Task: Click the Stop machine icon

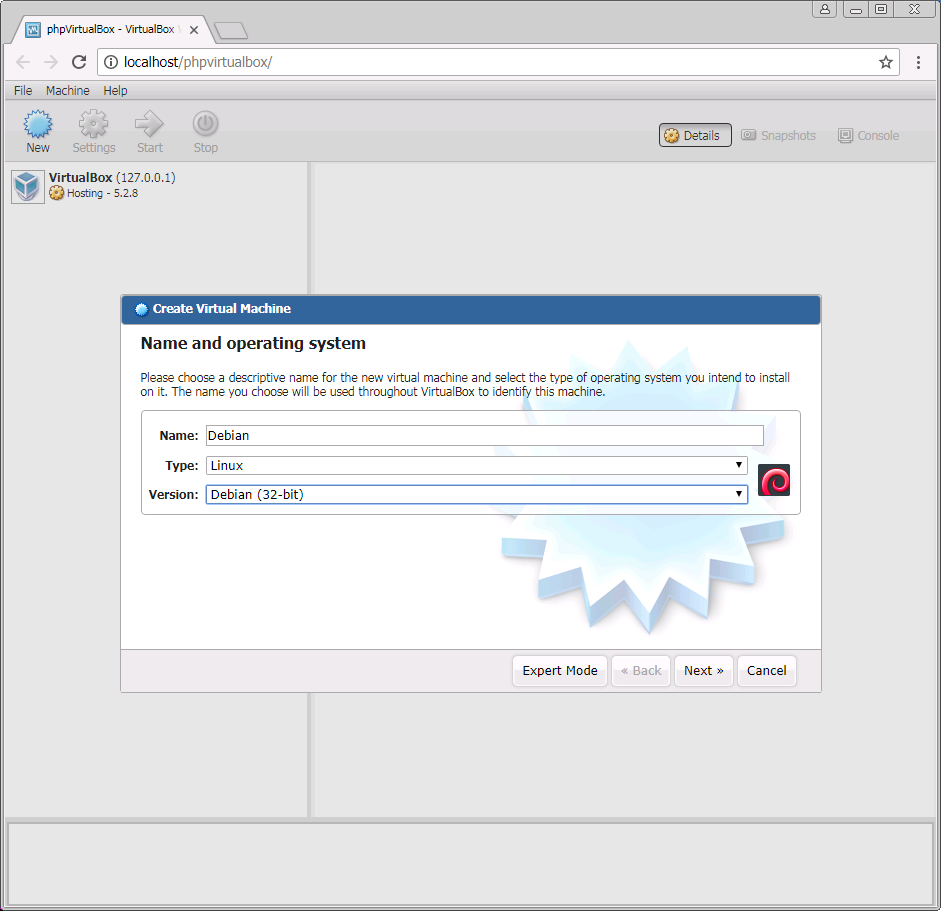Action: [x=205, y=129]
